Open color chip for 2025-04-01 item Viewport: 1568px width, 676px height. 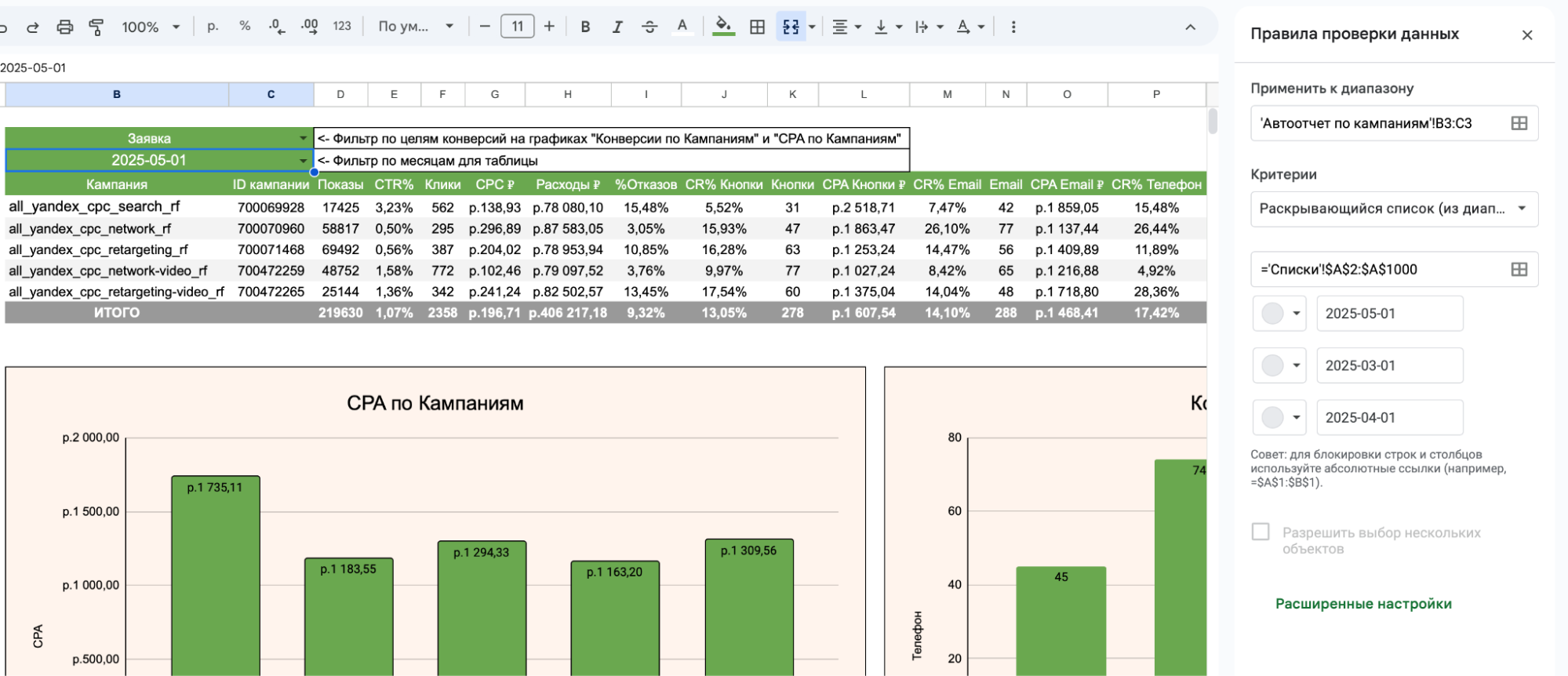[1279, 418]
